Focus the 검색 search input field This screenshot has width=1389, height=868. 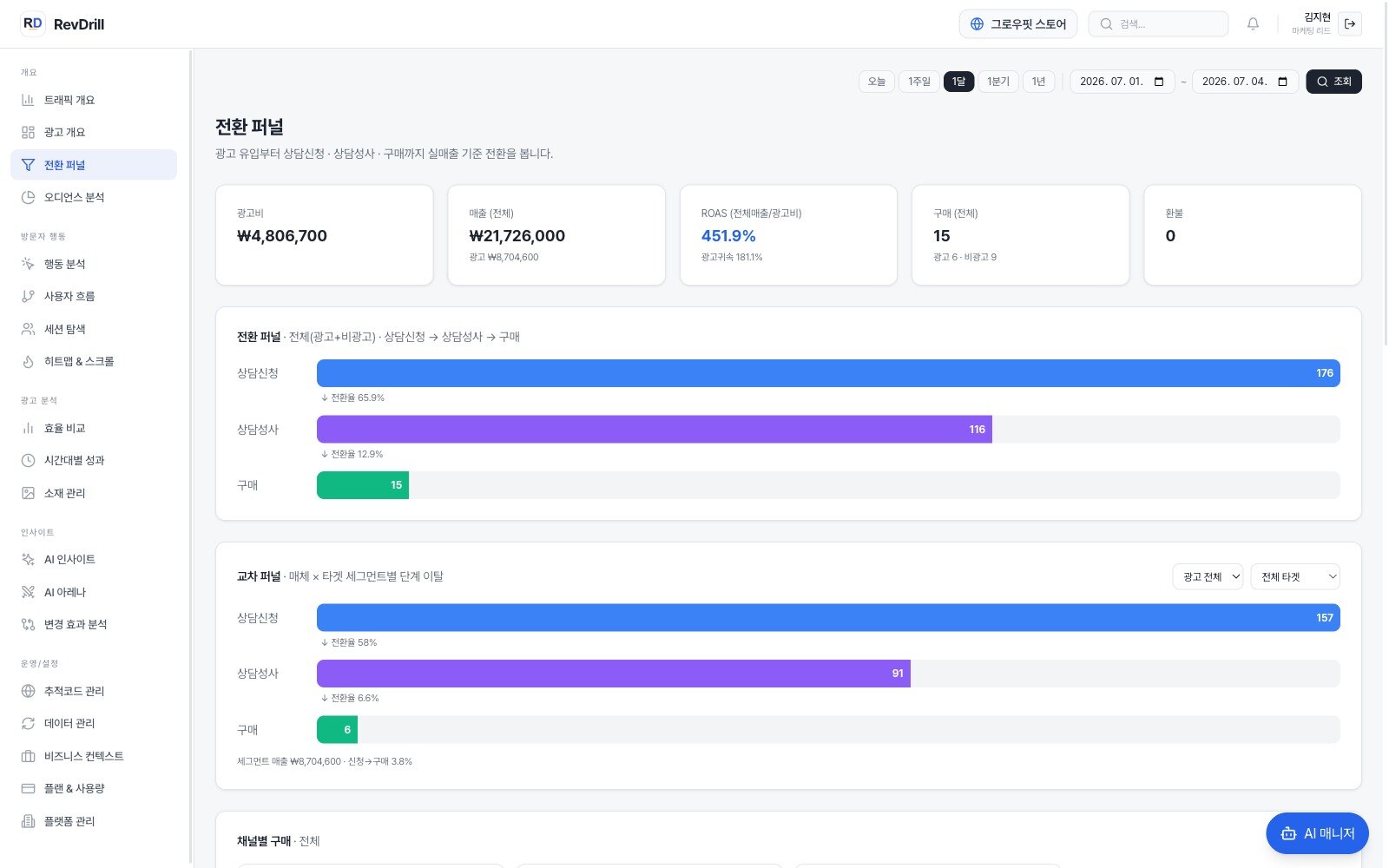click(x=1158, y=24)
